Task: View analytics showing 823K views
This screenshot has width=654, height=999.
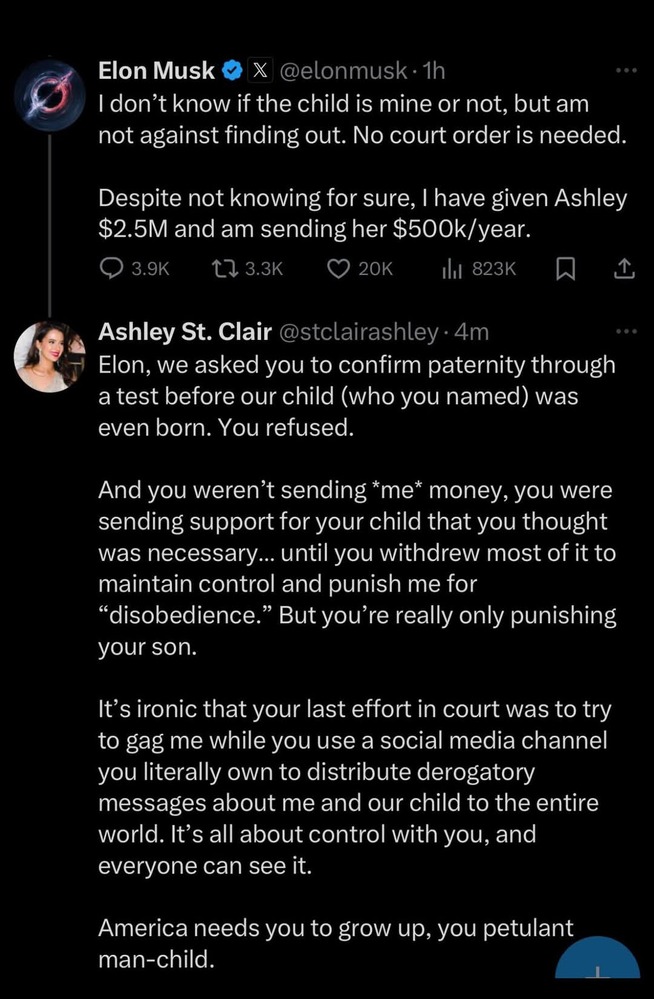Action: pos(453,269)
